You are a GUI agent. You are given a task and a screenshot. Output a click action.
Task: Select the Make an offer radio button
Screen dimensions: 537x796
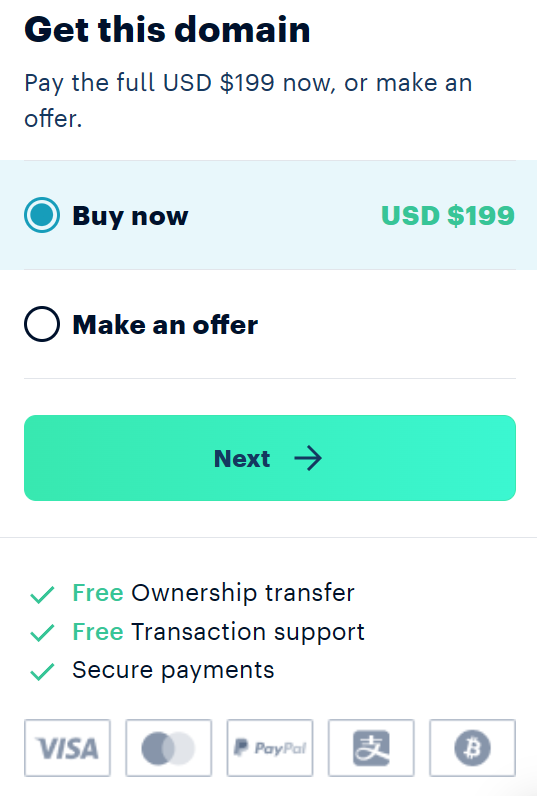[42, 324]
